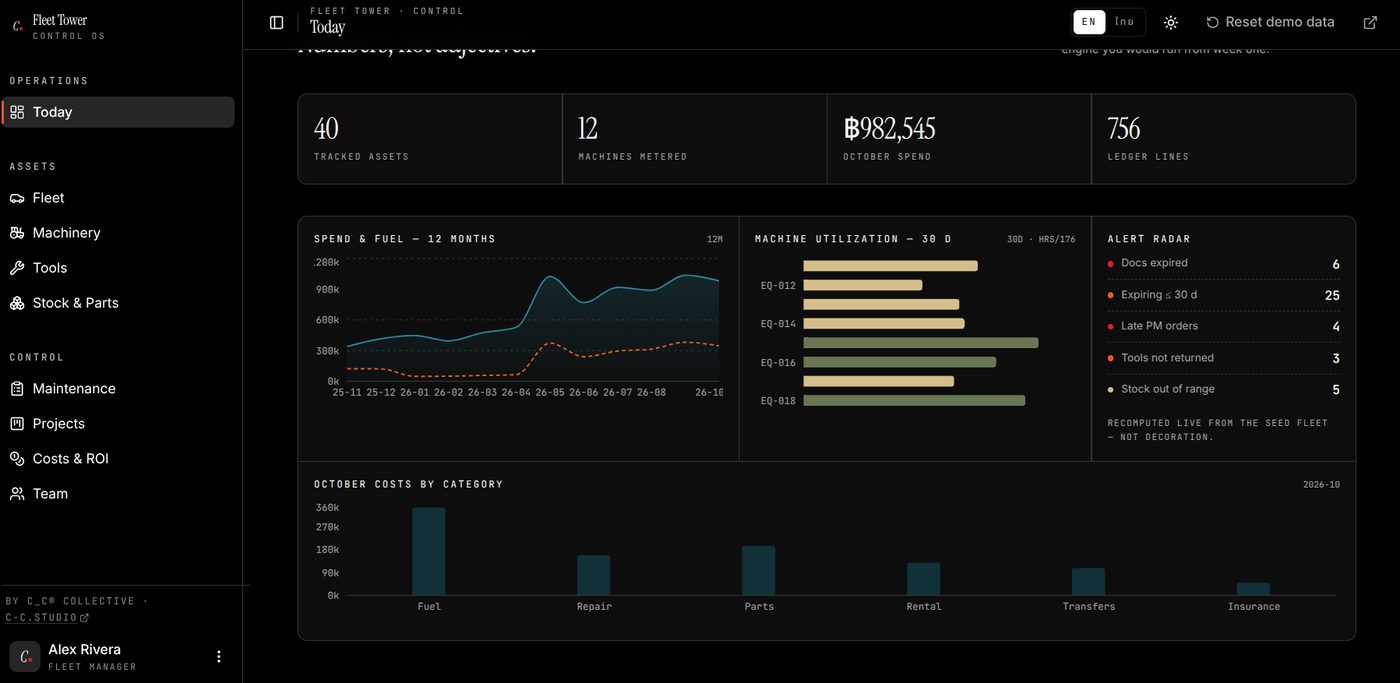Click the October Costs by Category heading
Image resolution: width=1400 pixels, height=683 pixels.
coord(408,484)
